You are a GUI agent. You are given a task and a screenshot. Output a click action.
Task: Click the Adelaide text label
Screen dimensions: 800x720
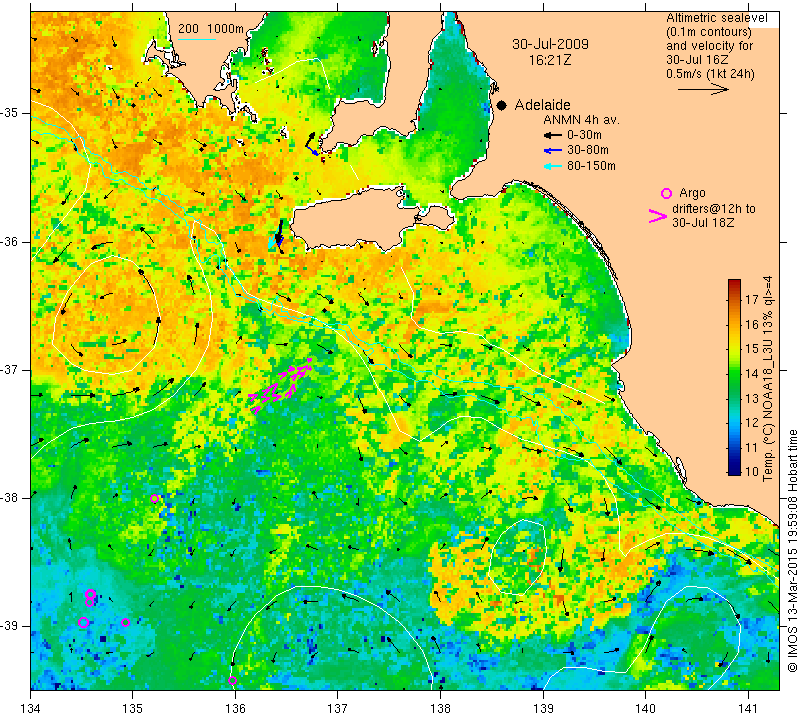pos(542,105)
